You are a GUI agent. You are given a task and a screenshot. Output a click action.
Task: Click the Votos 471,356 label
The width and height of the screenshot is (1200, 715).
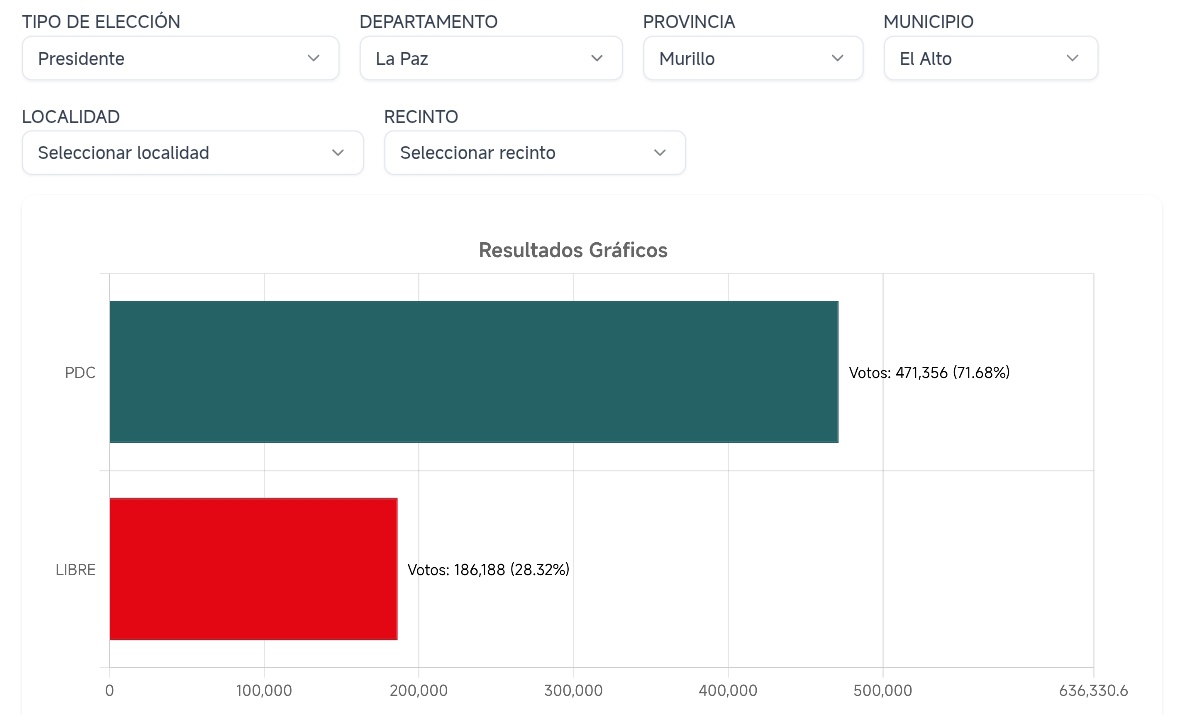(x=929, y=372)
